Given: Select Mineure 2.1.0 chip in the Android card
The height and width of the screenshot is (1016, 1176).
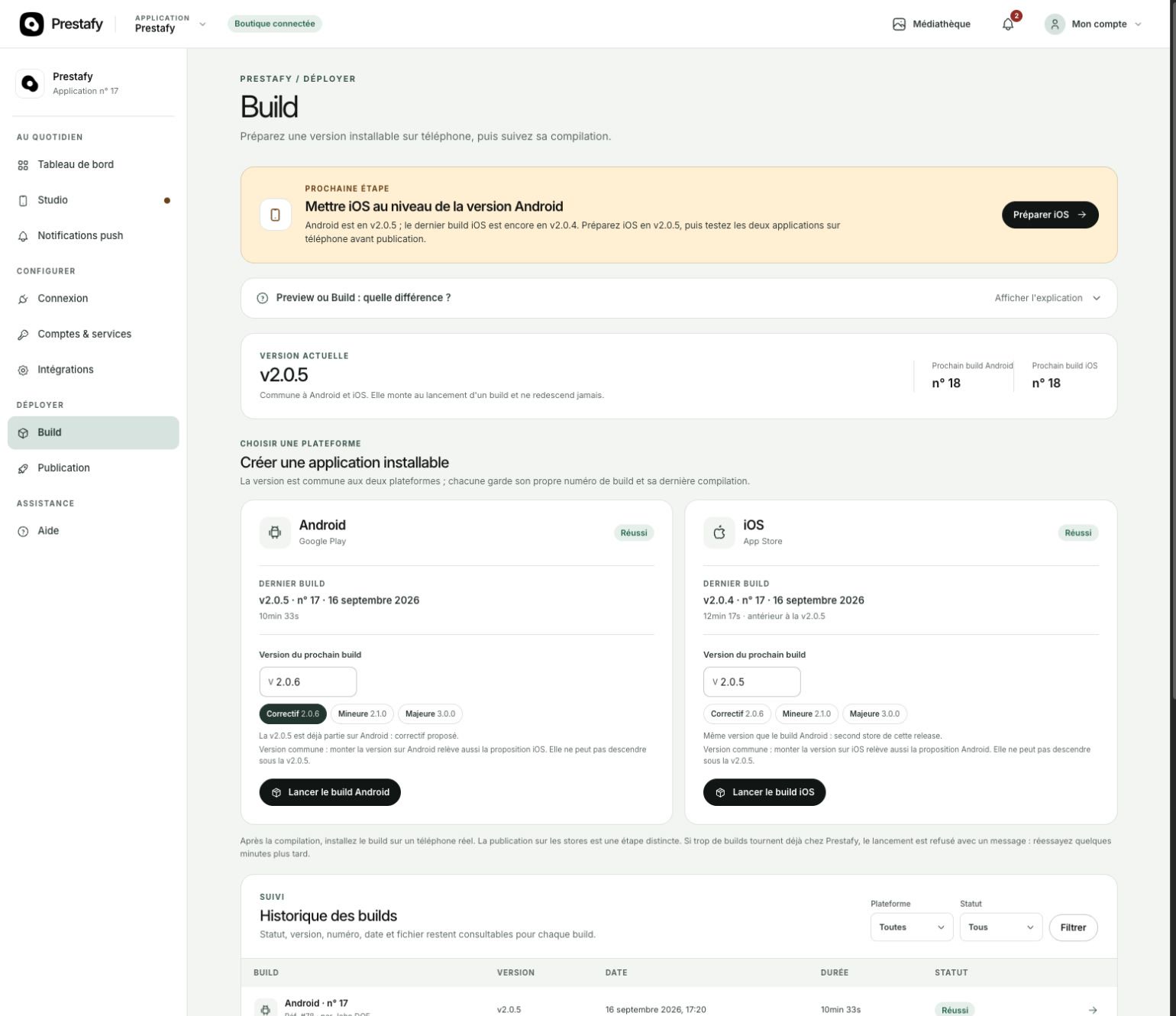Looking at the screenshot, I should [x=362, y=713].
